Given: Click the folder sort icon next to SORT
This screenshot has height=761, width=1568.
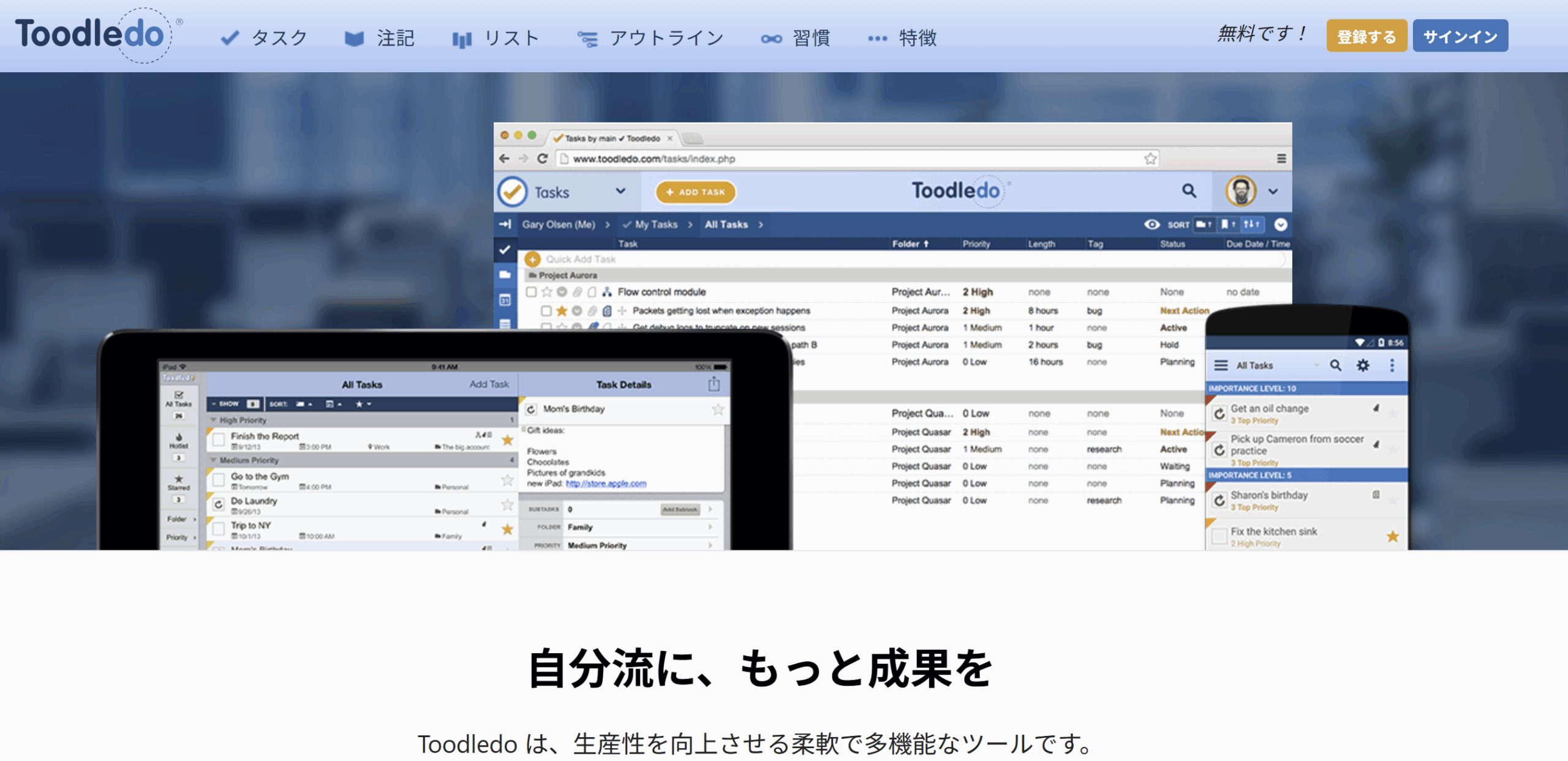Looking at the screenshot, I should pos(1204,224).
